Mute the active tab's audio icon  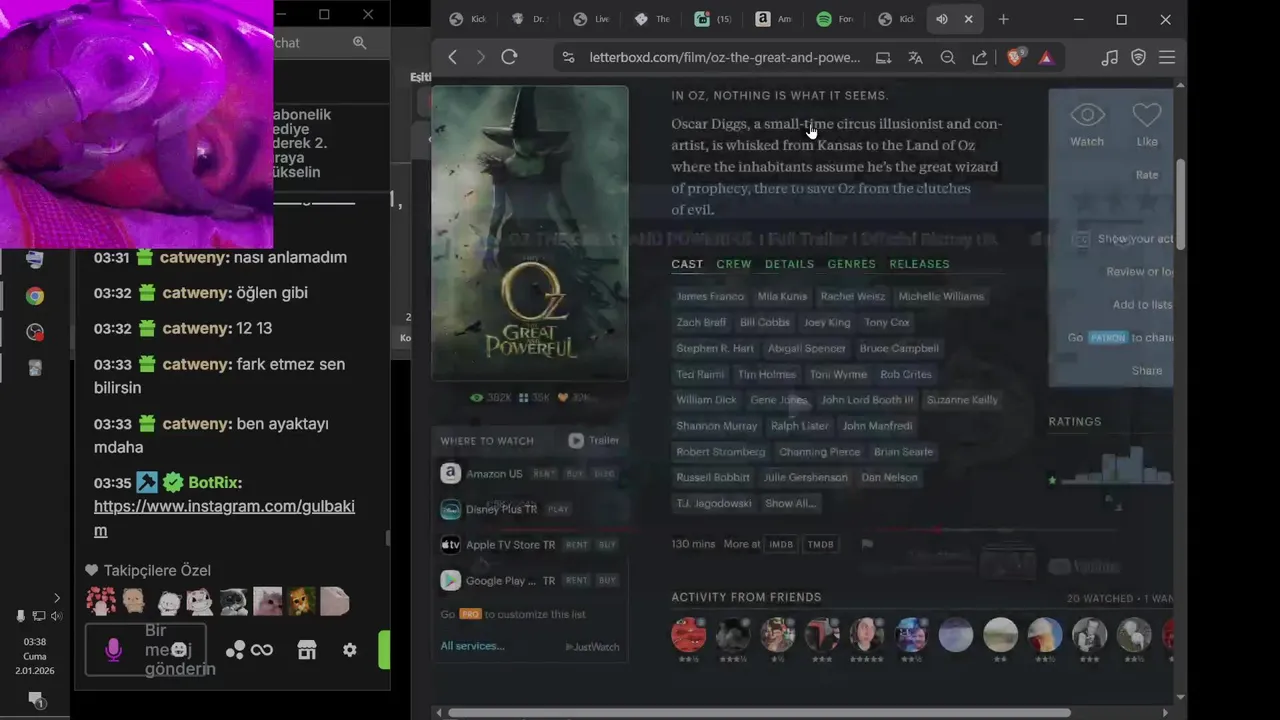(942, 19)
